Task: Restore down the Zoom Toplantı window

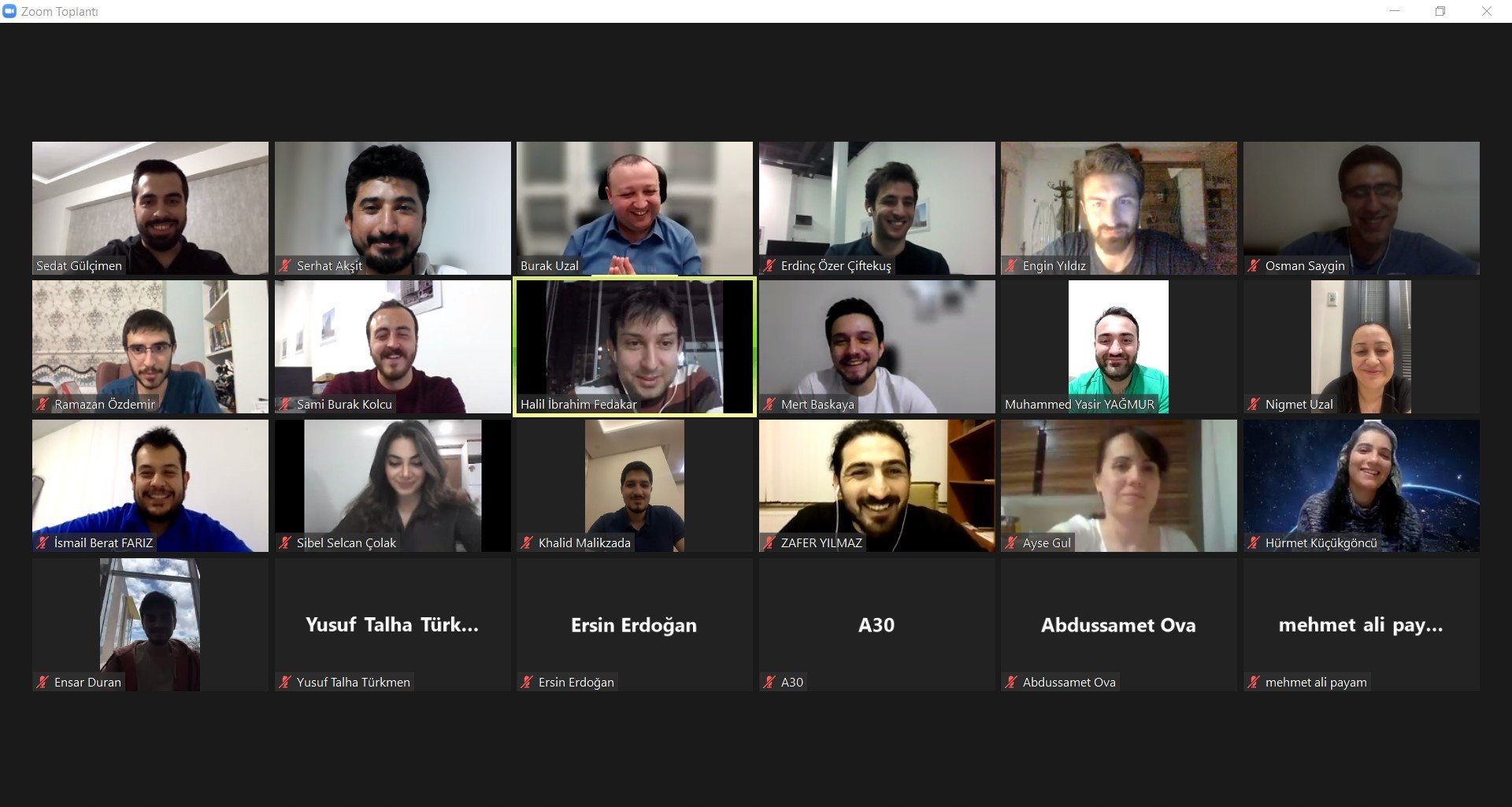Action: (x=1440, y=11)
